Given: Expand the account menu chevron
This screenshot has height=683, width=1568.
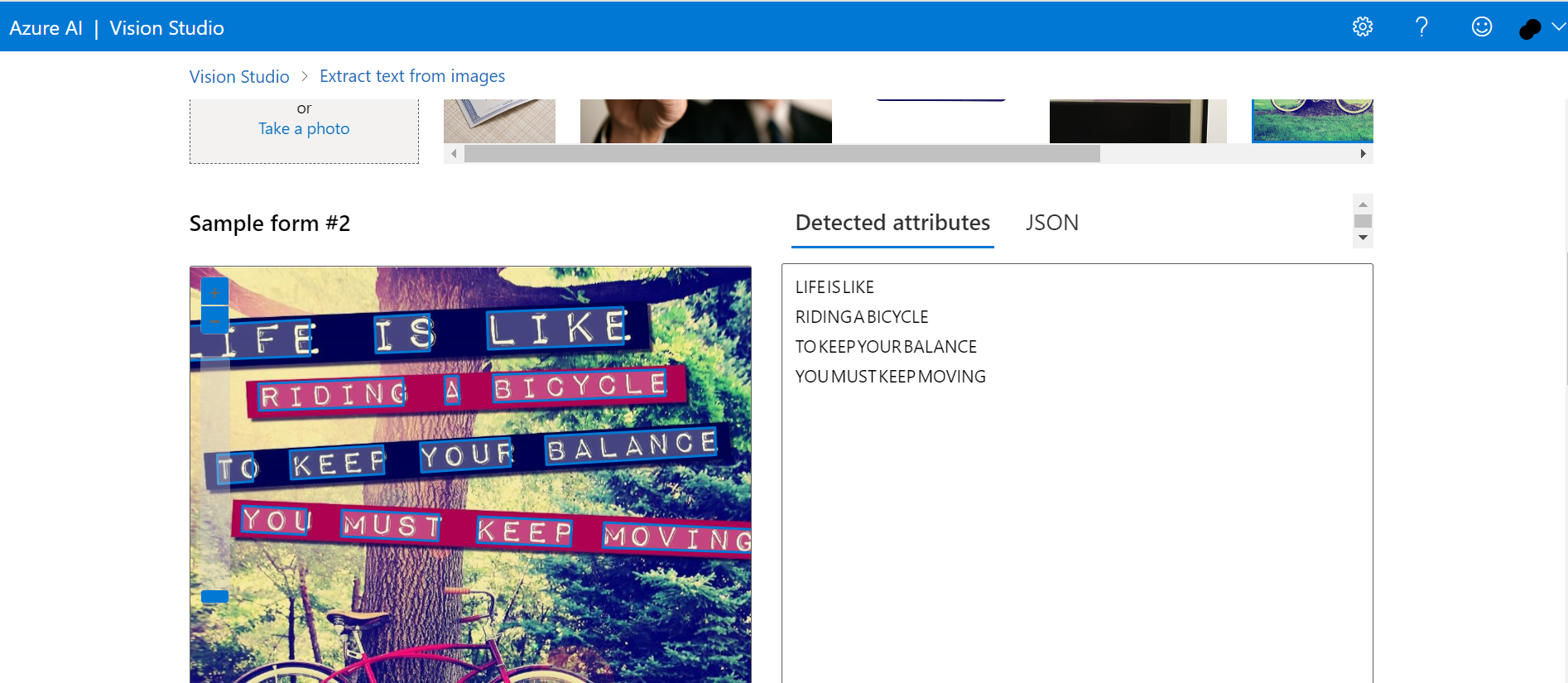Looking at the screenshot, I should (1558, 27).
